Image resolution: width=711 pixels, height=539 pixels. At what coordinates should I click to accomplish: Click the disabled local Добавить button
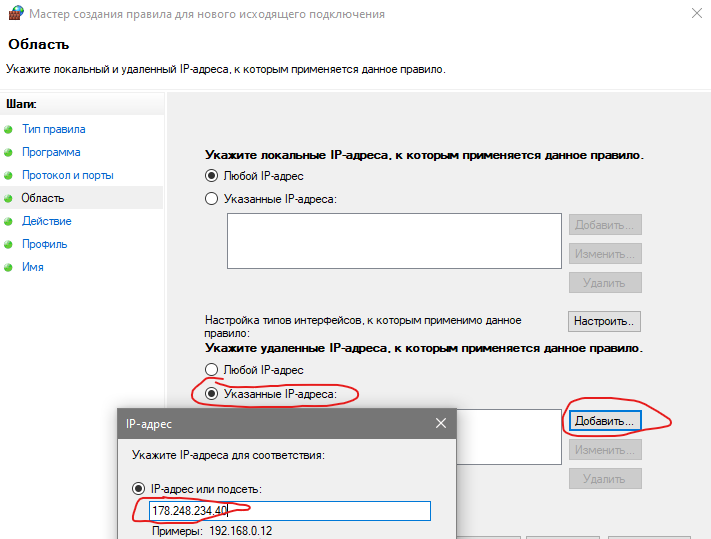(x=605, y=225)
